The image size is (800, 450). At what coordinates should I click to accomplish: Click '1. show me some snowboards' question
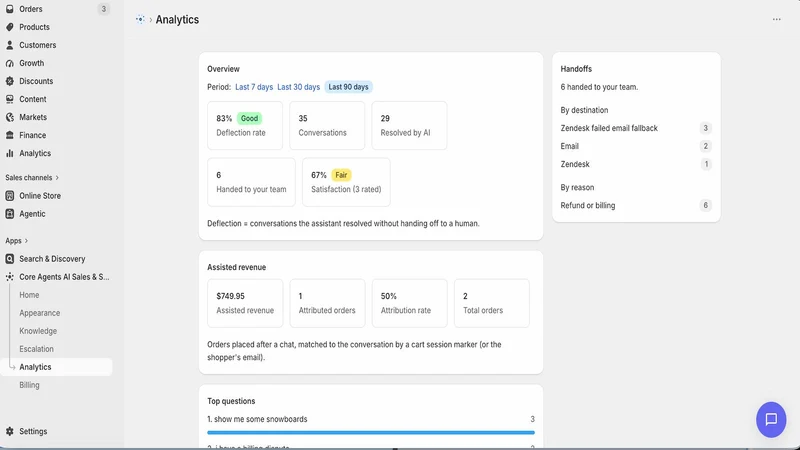[x=257, y=419]
